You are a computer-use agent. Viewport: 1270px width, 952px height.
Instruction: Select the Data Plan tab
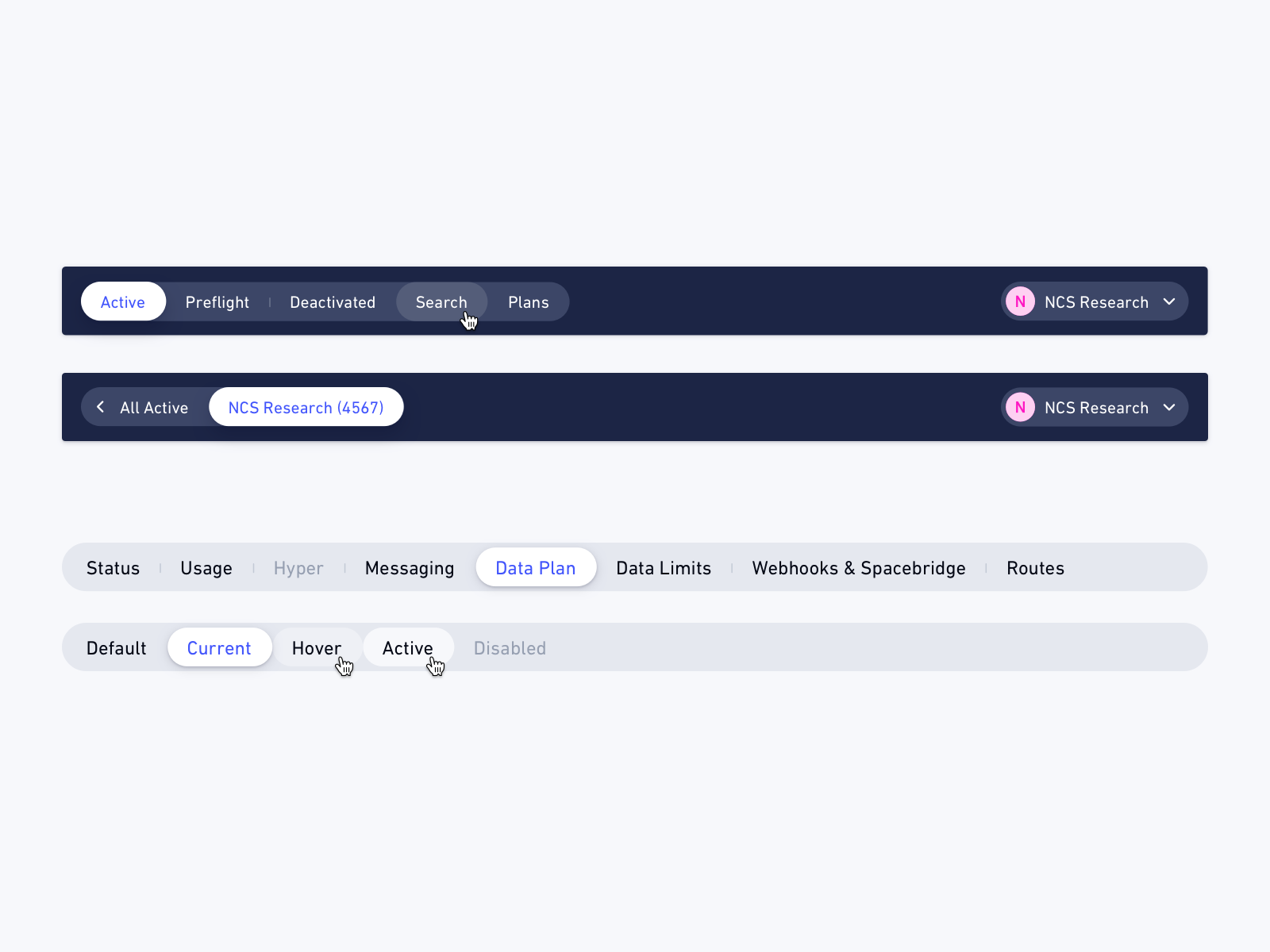536,568
